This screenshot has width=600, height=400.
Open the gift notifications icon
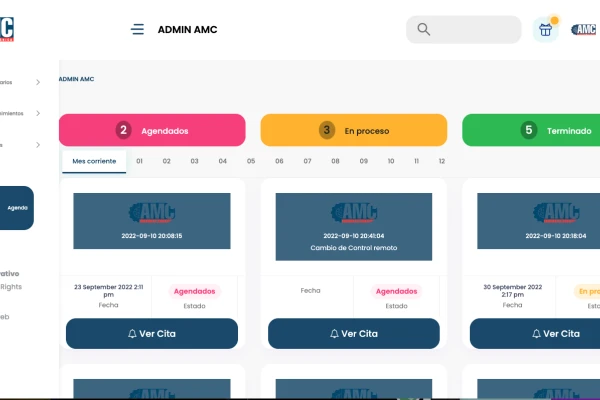545,29
